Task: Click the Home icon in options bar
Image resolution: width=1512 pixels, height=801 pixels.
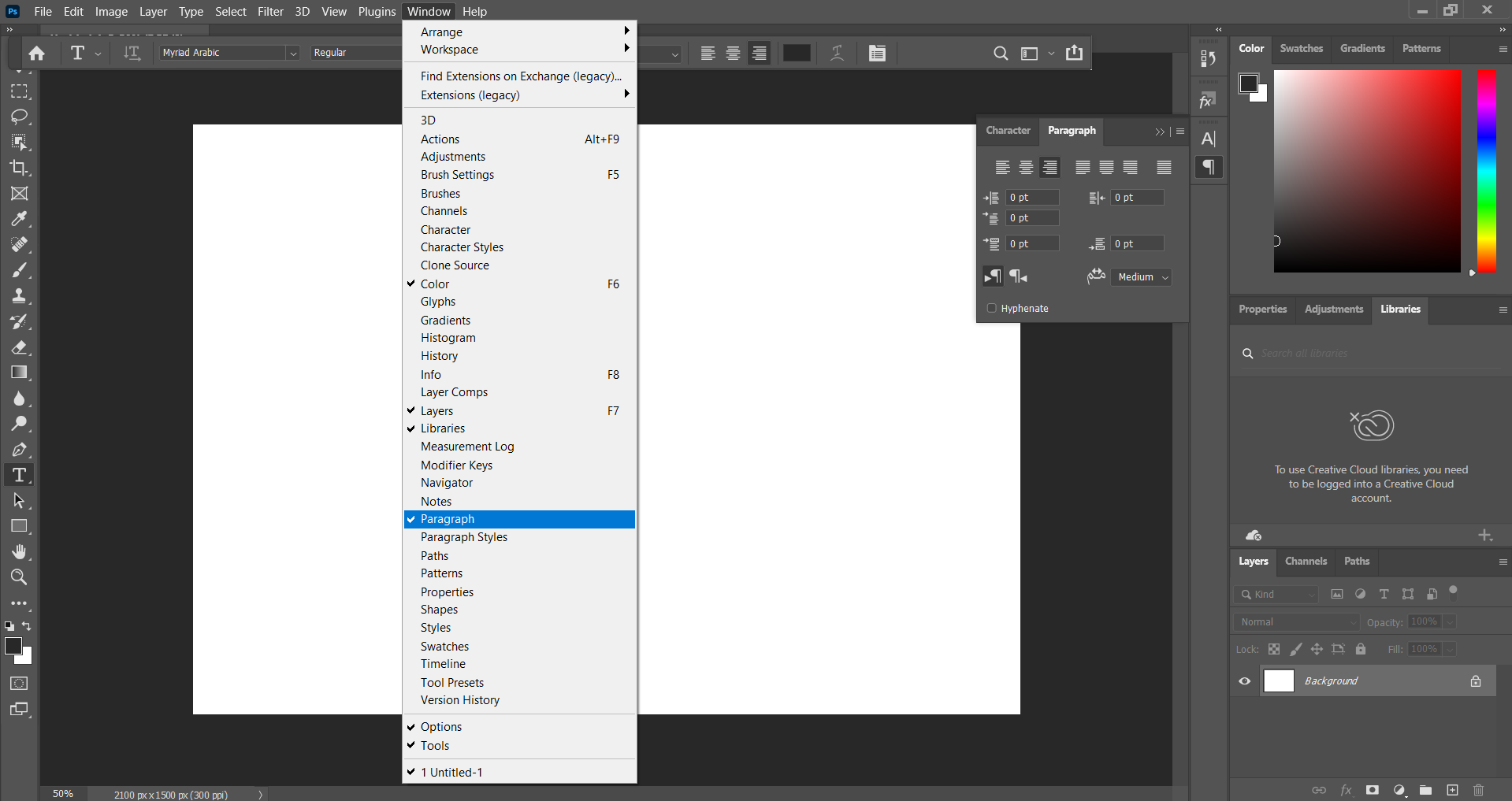Action: [x=36, y=53]
